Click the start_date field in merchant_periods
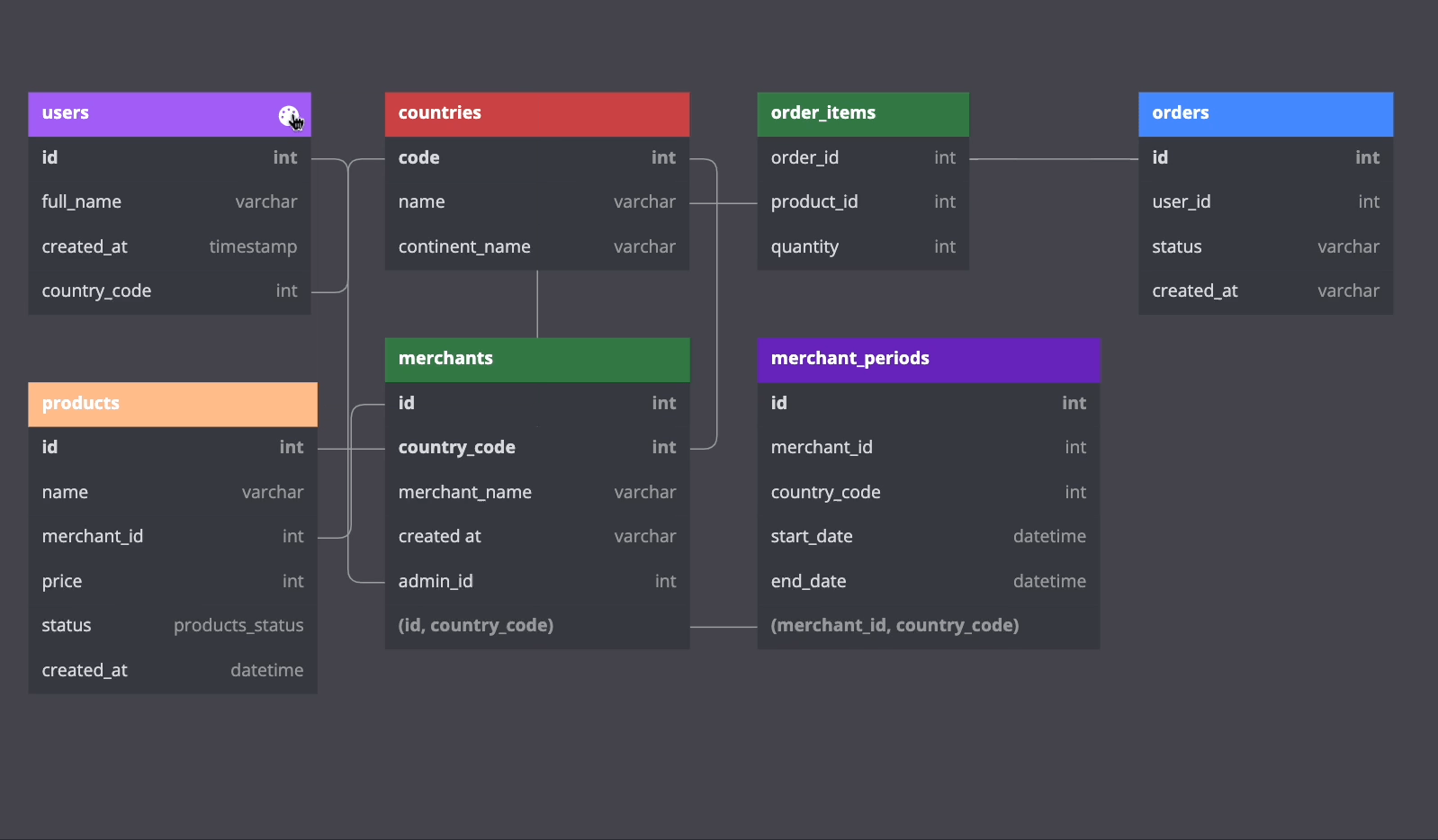Viewport: 1438px width, 840px height. tap(929, 537)
